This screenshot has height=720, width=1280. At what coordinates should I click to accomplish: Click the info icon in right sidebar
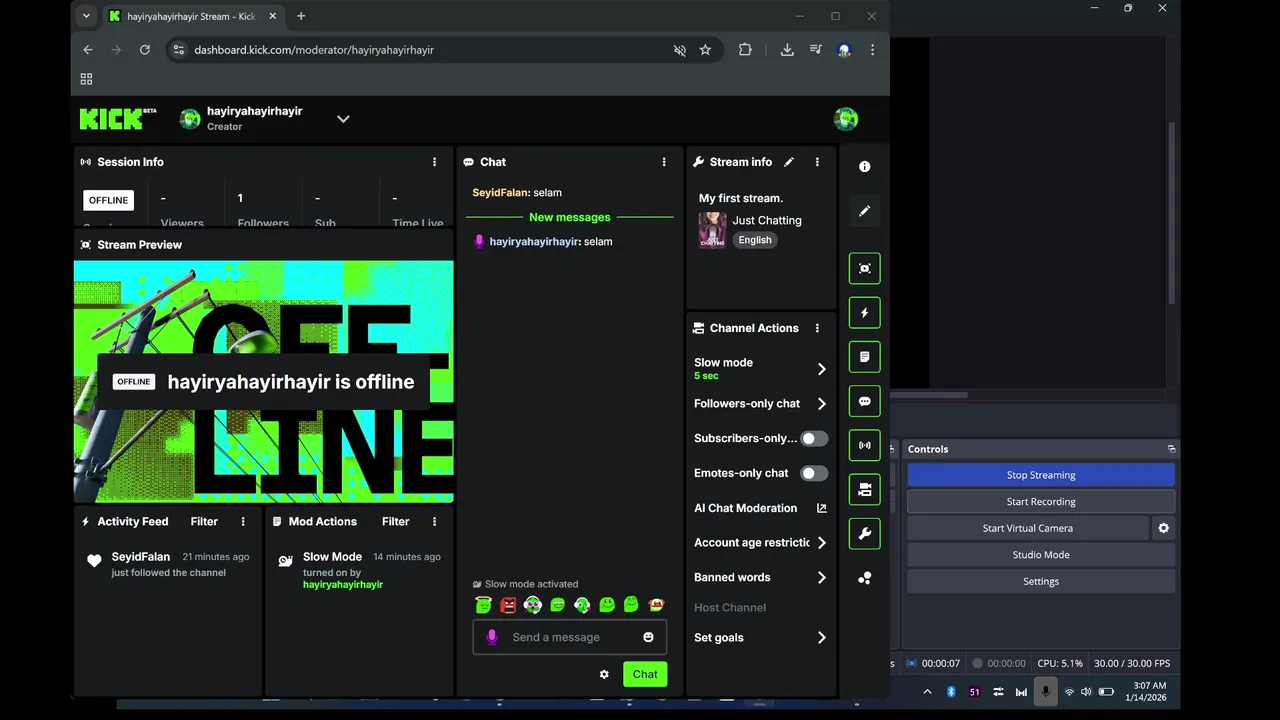point(865,167)
